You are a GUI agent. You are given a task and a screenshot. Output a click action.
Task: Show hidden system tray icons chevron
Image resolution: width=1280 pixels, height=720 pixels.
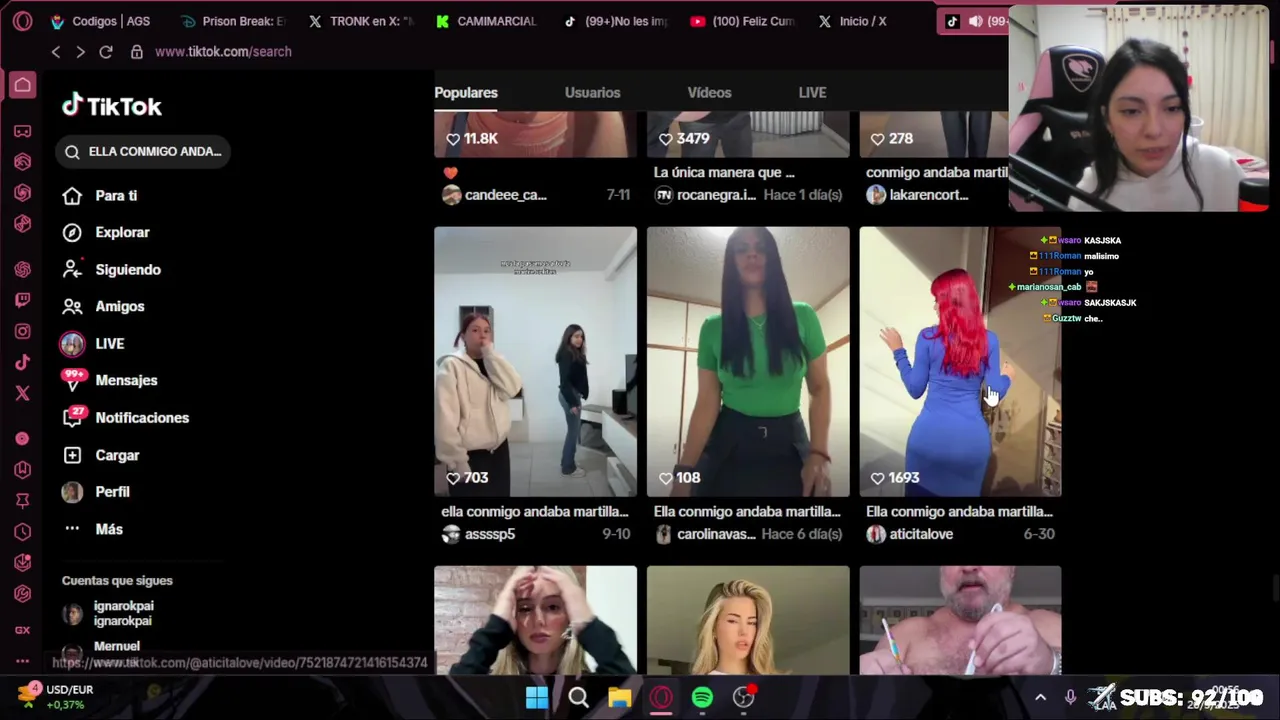1040,697
